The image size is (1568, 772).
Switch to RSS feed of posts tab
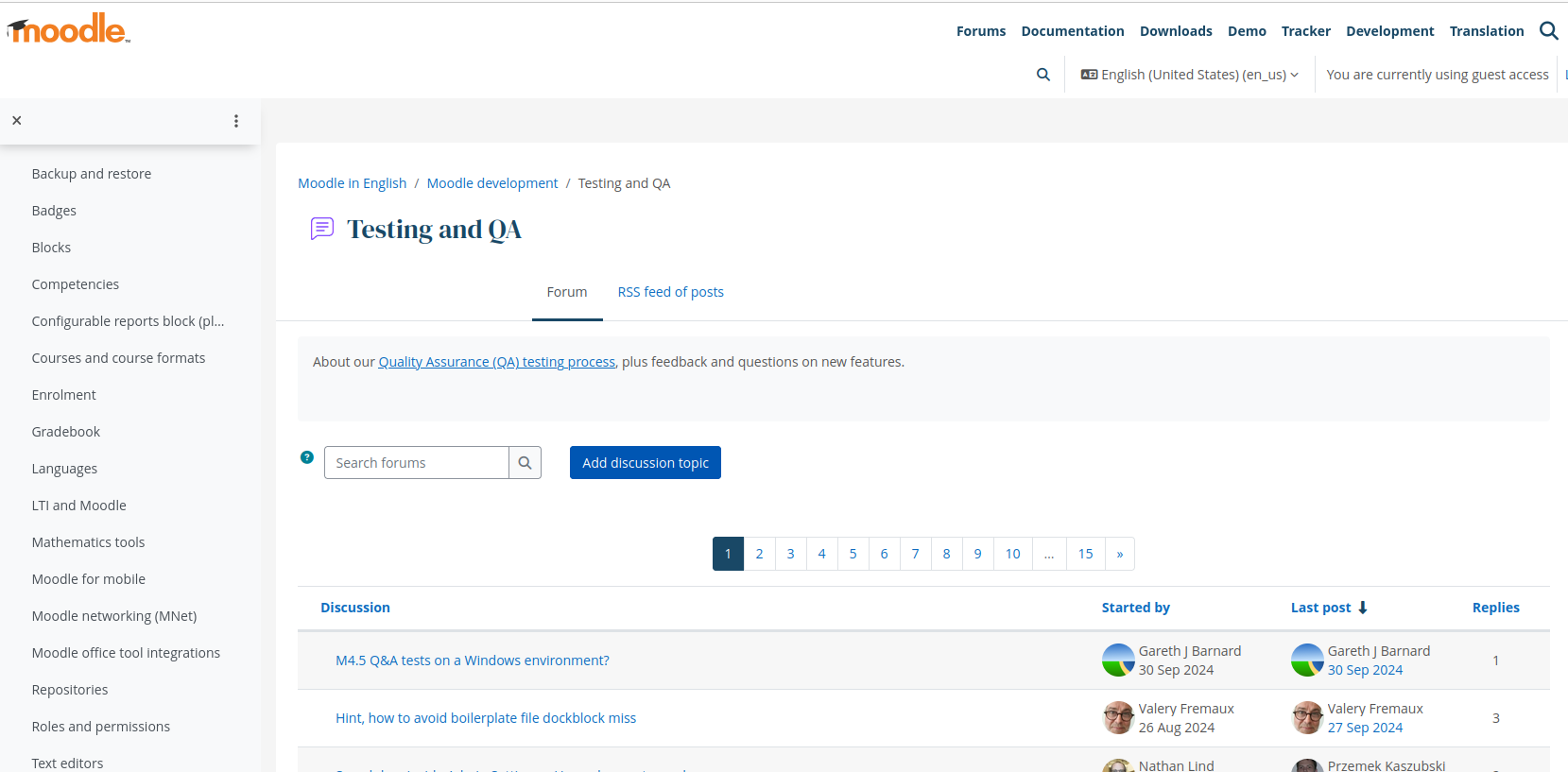click(x=671, y=292)
